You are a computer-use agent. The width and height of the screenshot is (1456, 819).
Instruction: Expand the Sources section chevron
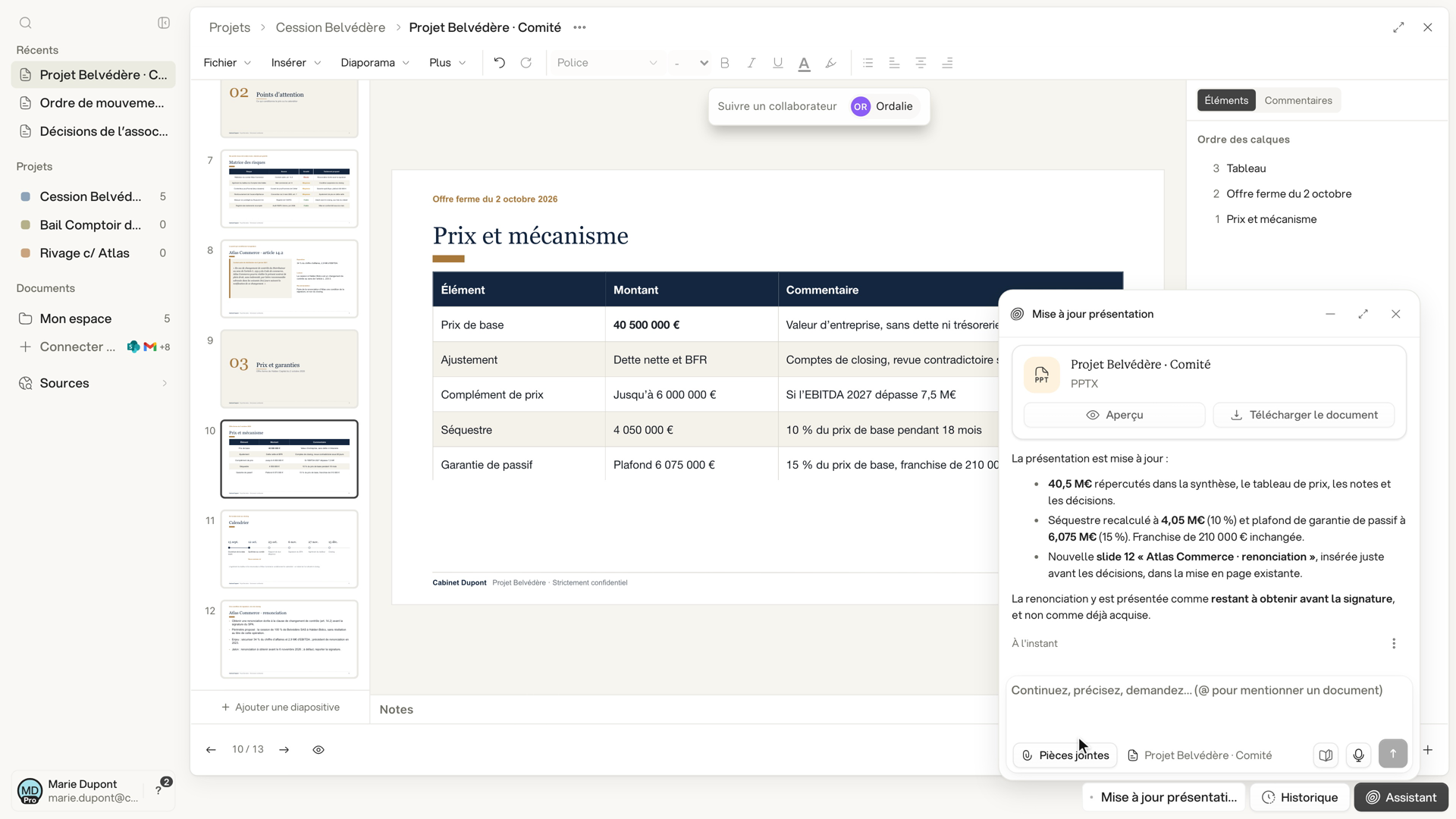pos(165,383)
